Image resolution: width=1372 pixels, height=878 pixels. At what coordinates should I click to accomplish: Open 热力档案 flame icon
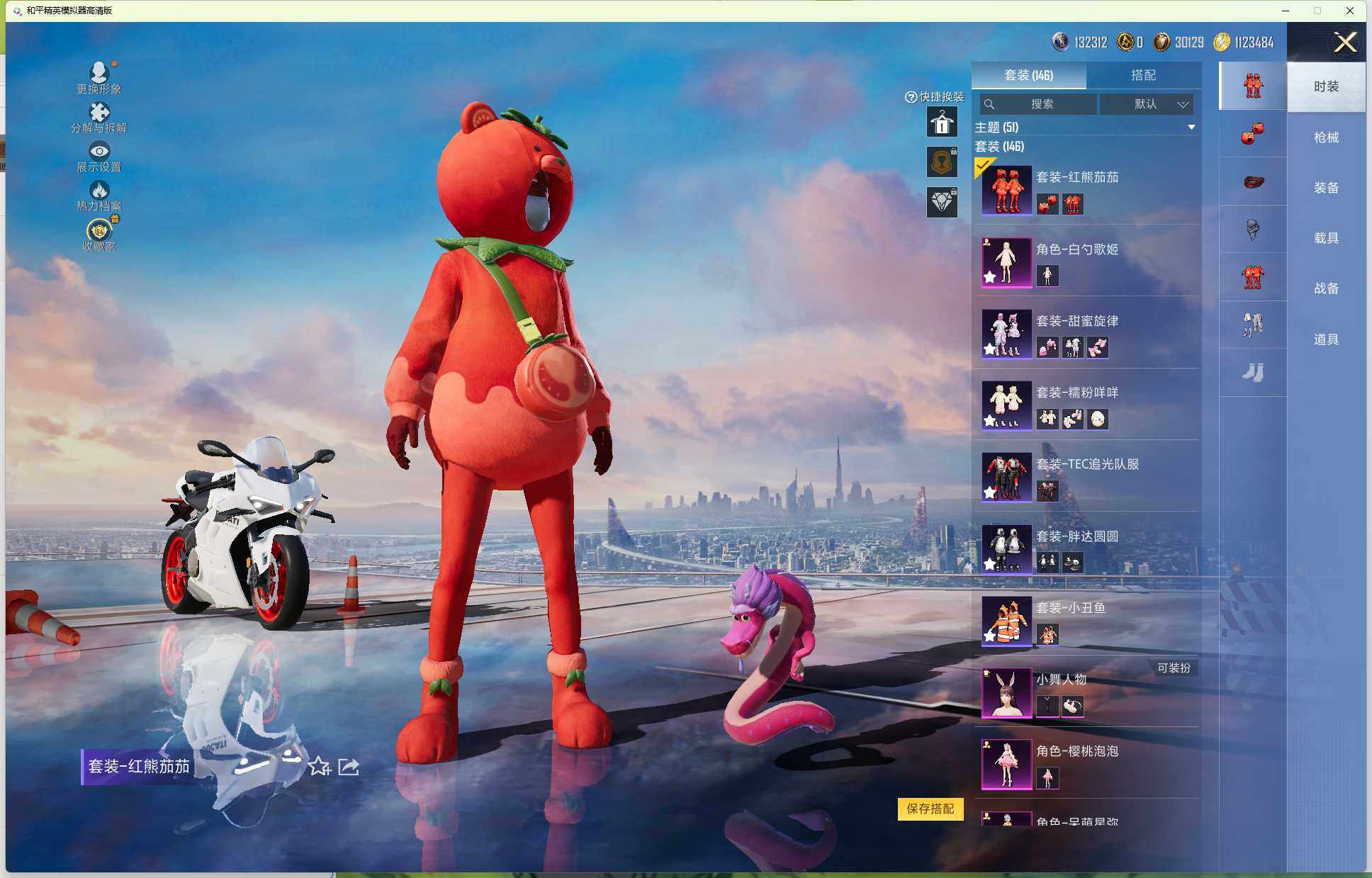(99, 190)
